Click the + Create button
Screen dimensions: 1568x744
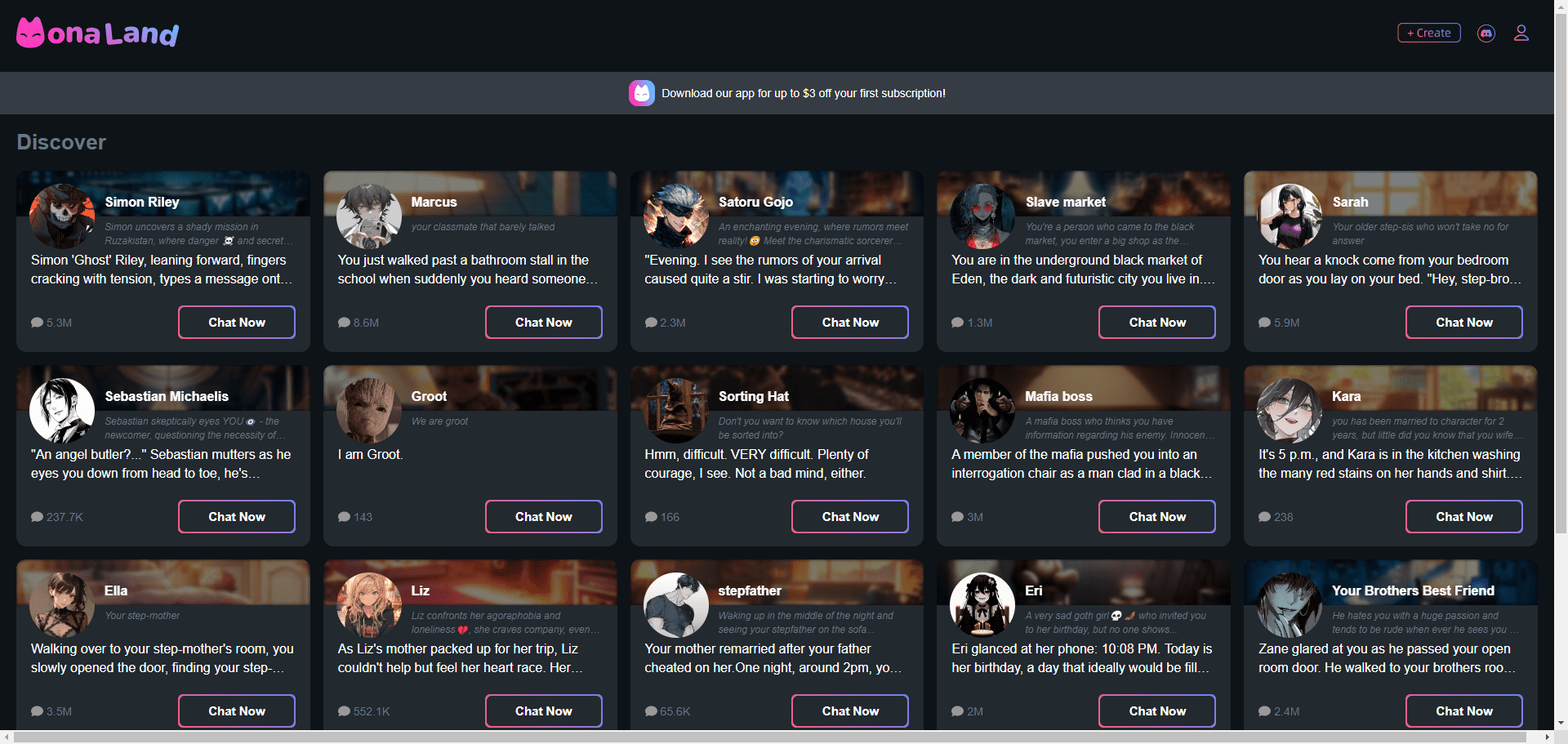(1429, 33)
